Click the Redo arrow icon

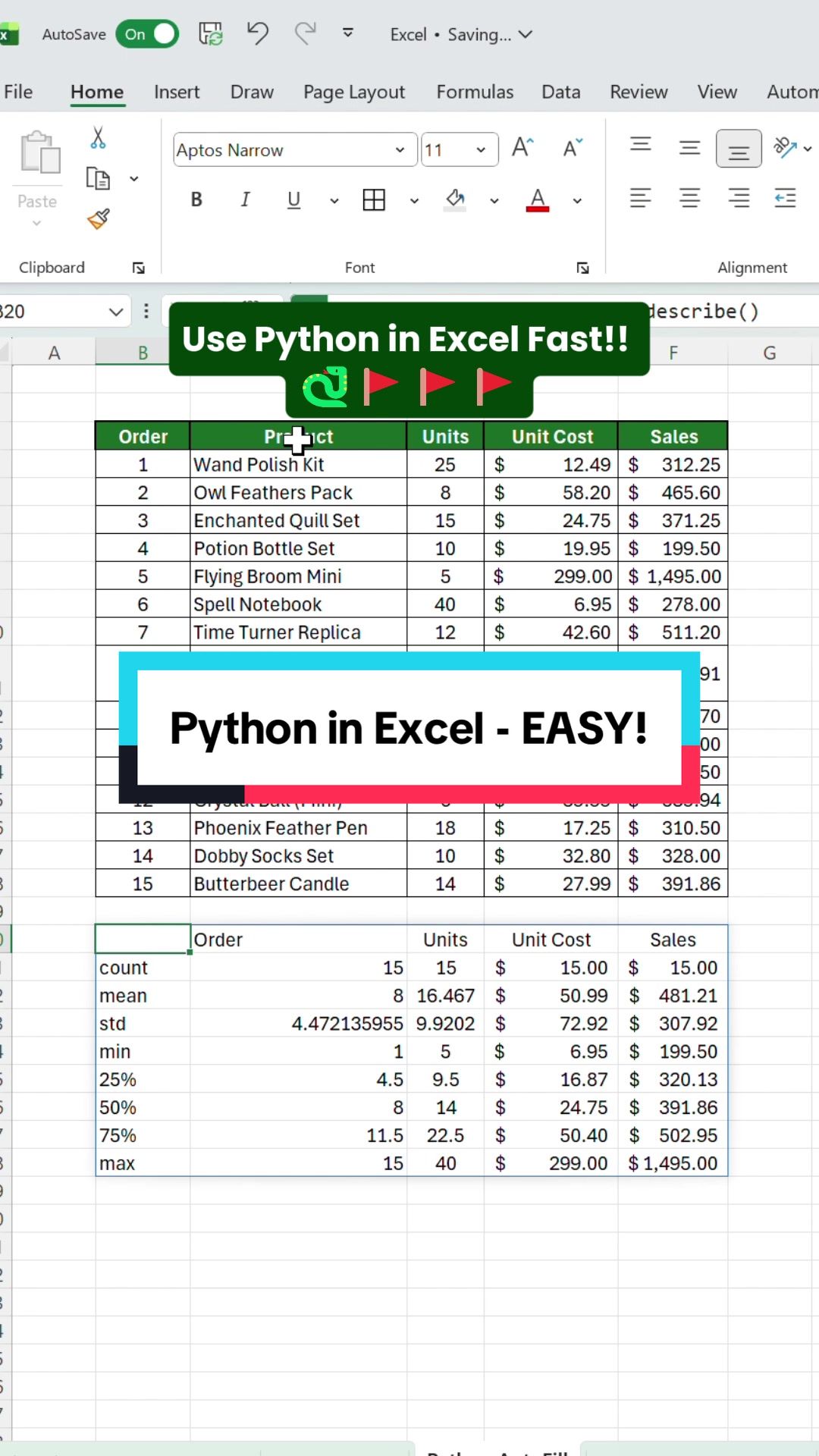click(x=305, y=33)
